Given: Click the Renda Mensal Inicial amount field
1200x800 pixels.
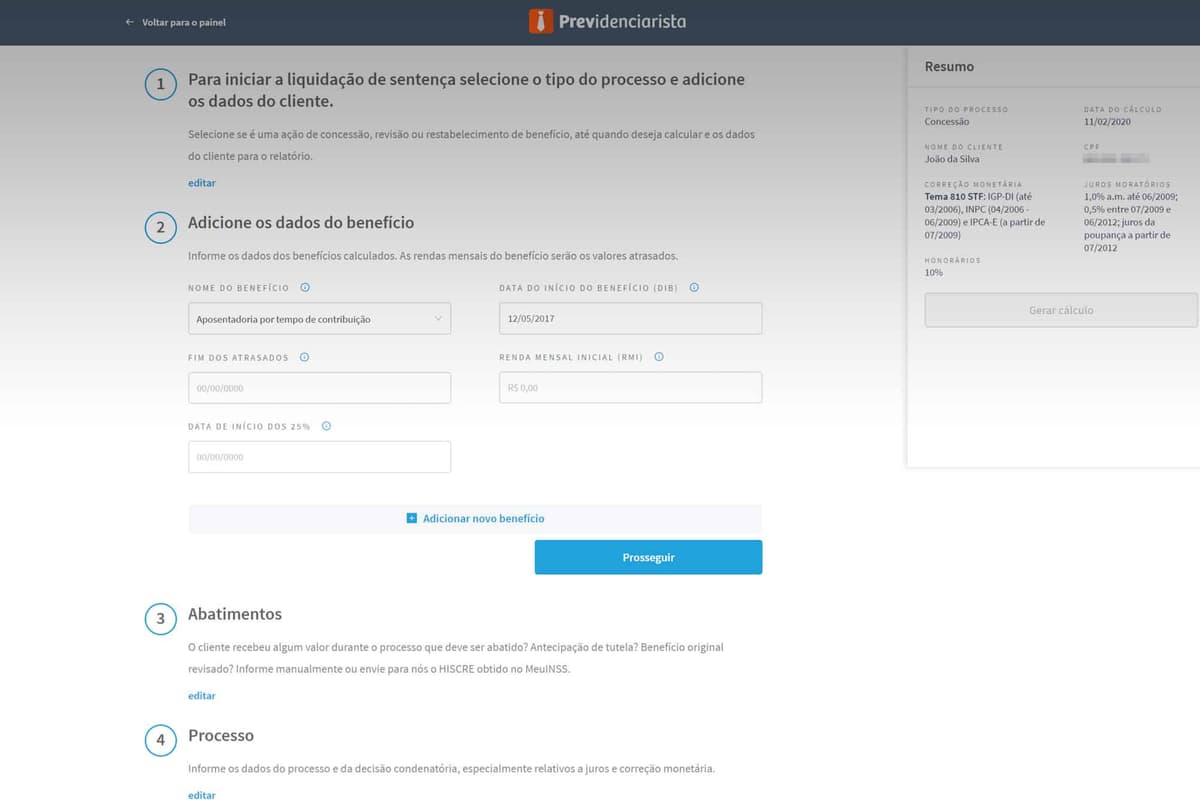Looking at the screenshot, I should pos(630,387).
